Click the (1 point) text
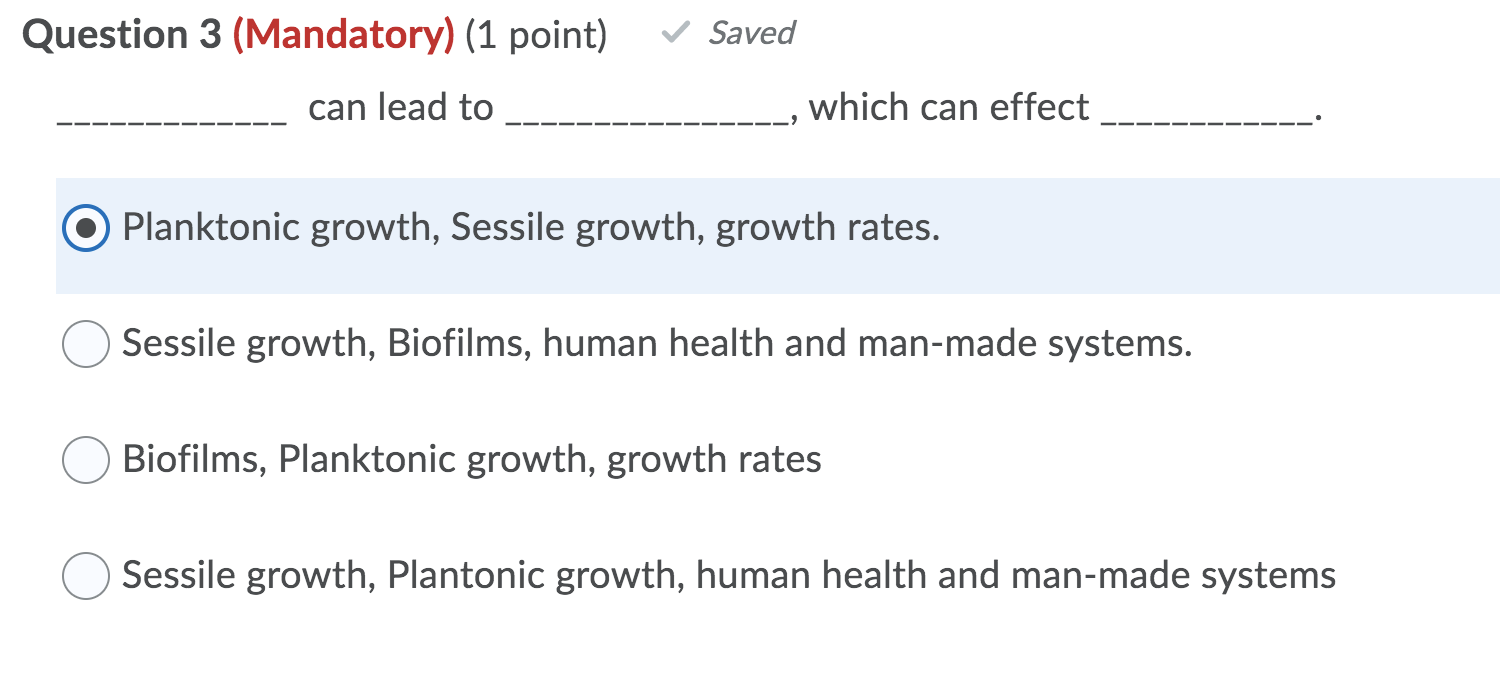 pos(536,33)
